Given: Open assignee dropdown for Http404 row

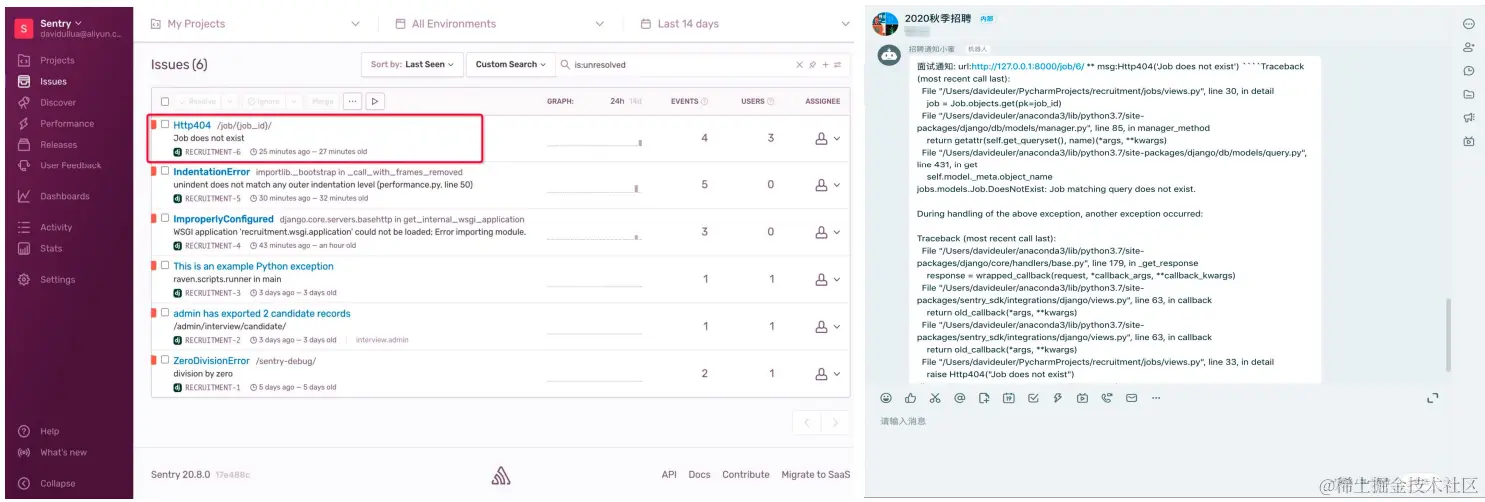Looking at the screenshot, I should pos(827,139).
